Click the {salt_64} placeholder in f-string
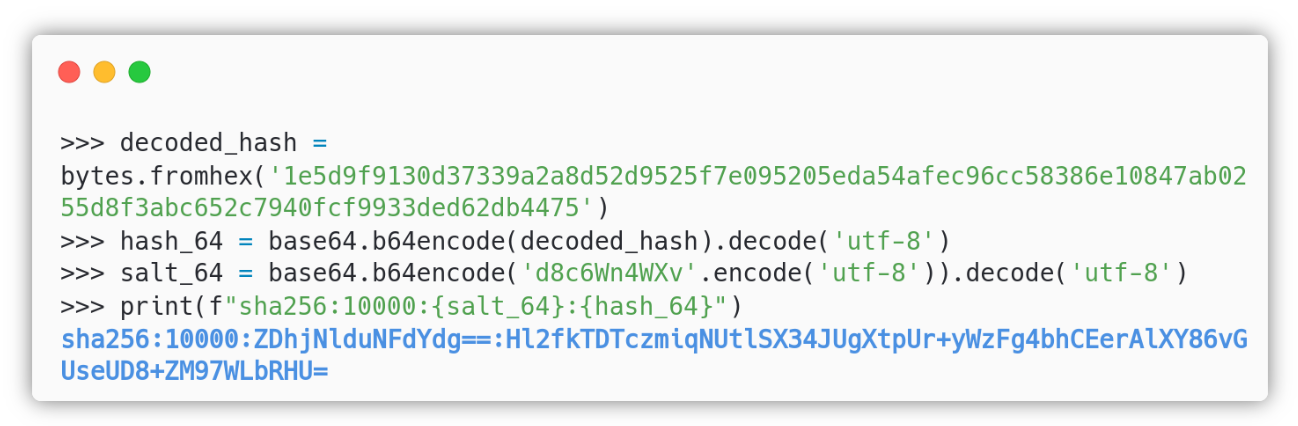This screenshot has width=1298, height=426. click(506, 305)
